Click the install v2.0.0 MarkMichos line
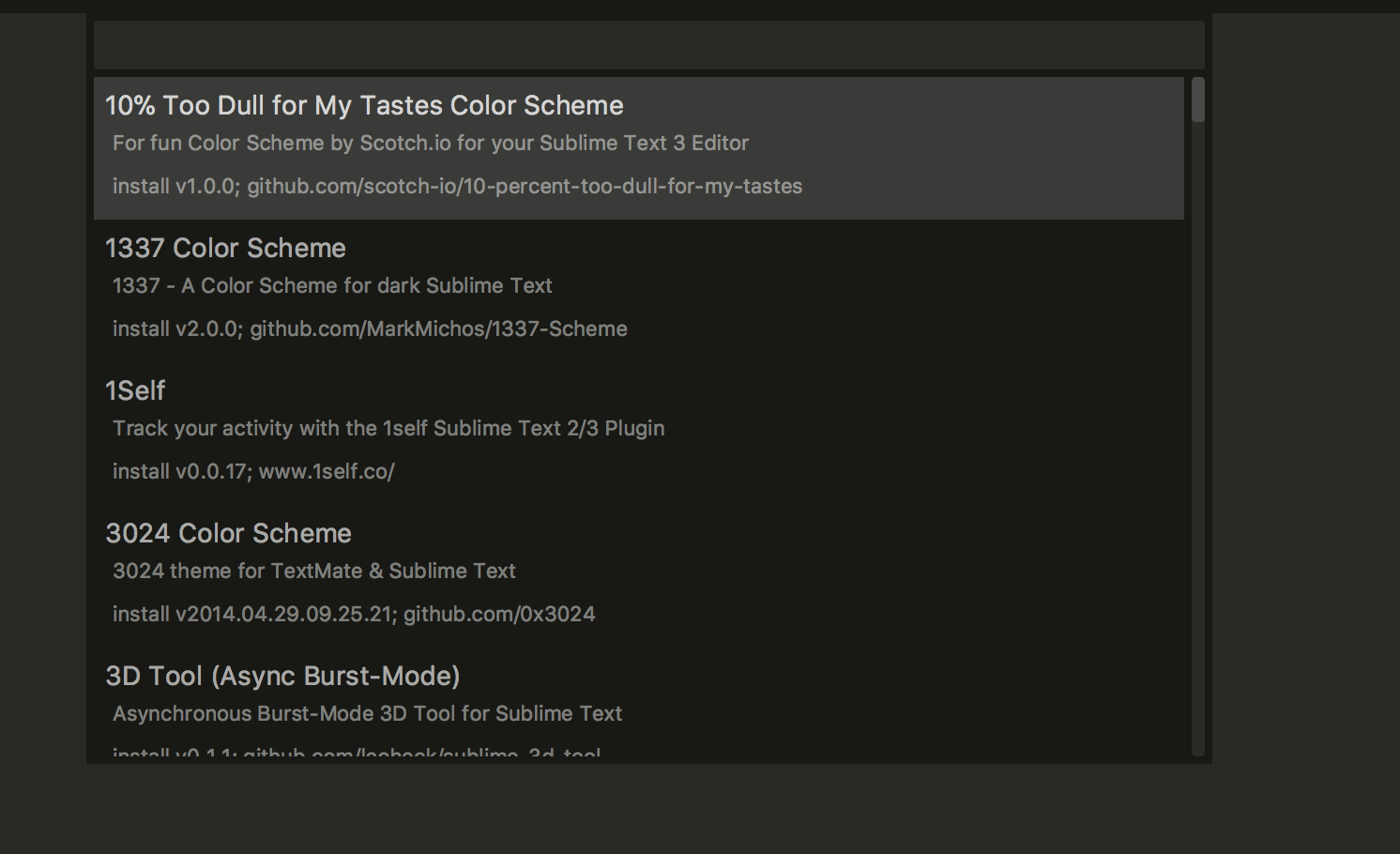 point(370,329)
